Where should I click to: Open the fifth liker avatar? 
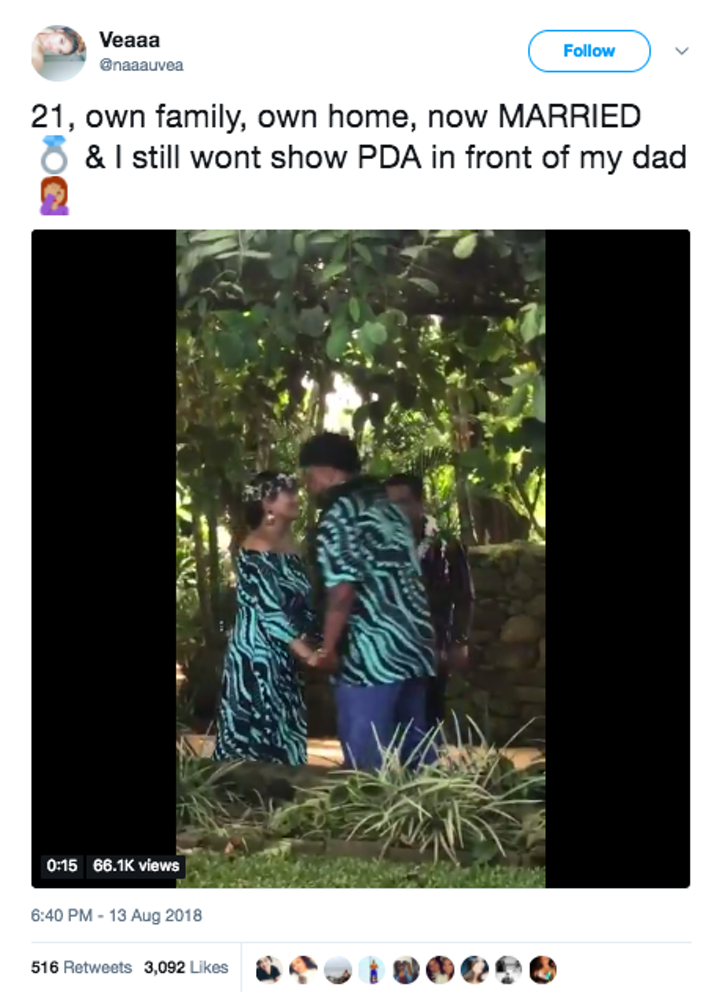point(405,969)
